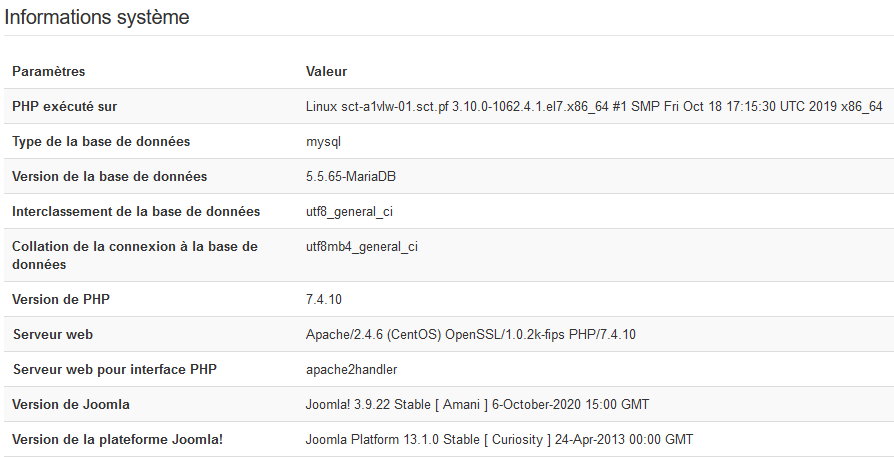Click the Linux kernel value text
894x457 pixels.
coord(594,106)
